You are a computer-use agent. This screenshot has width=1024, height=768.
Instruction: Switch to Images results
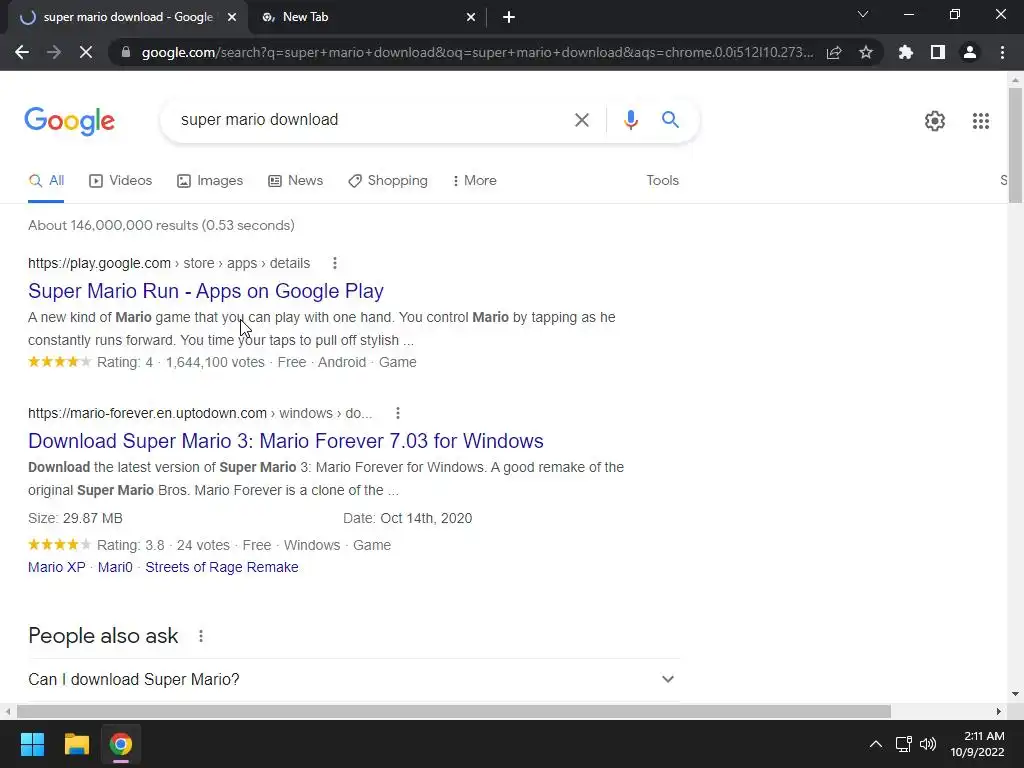(x=210, y=181)
